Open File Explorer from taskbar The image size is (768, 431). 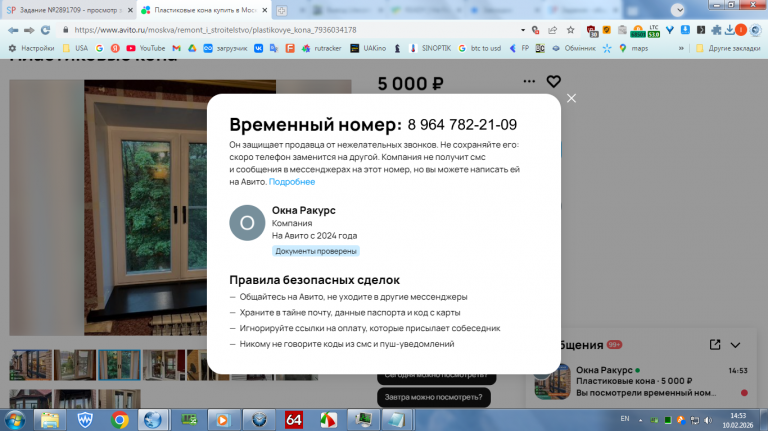[x=49, y=420]
